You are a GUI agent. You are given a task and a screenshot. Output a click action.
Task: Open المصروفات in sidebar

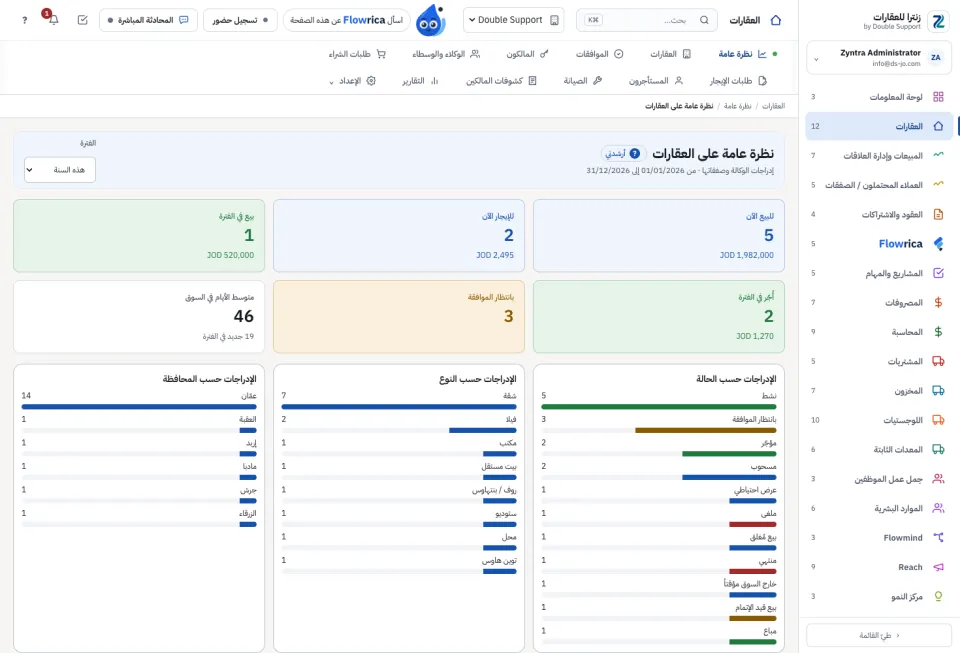click(x=879, y=302)
